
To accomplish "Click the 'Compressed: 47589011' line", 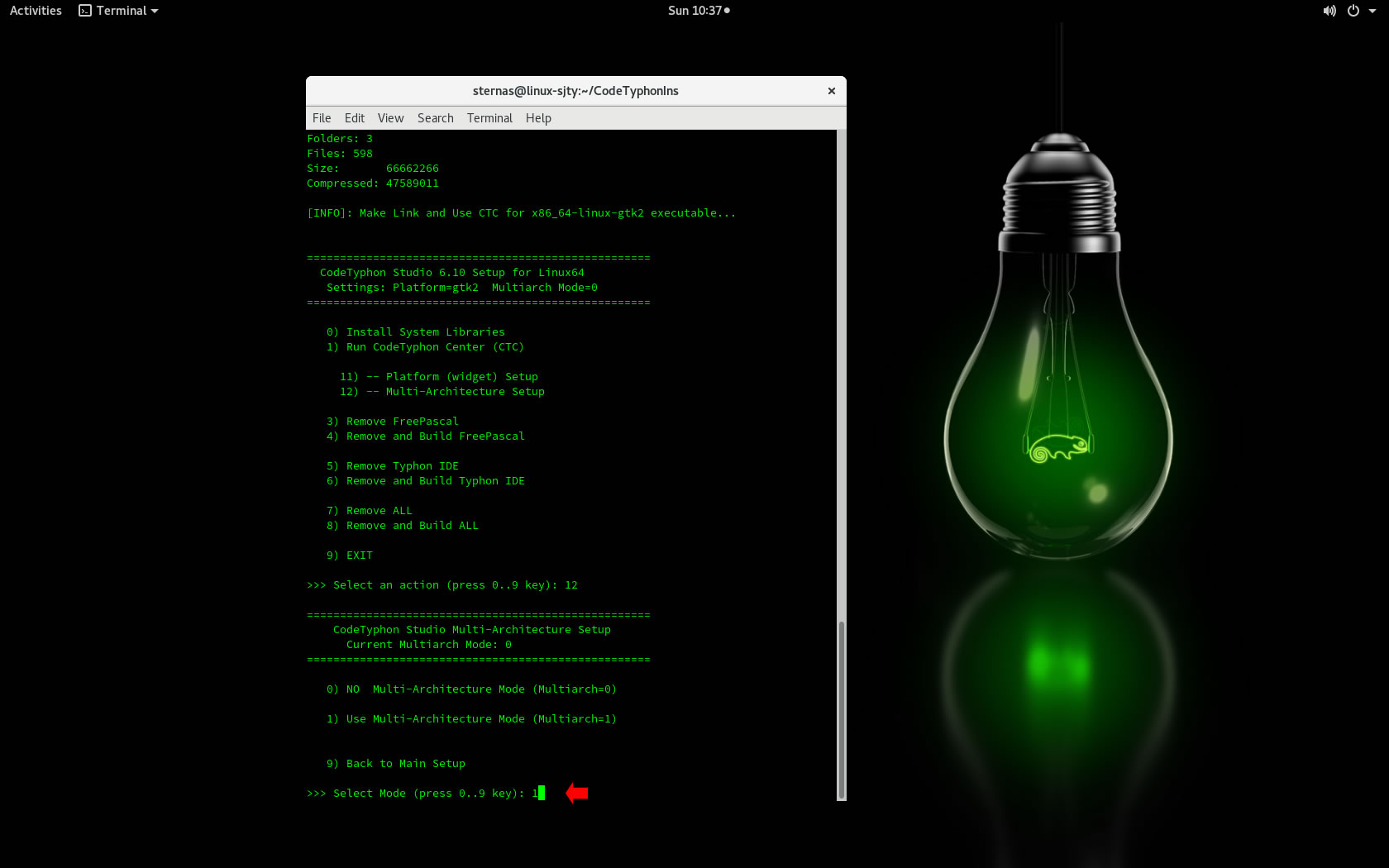I will [x=373, y=184].
